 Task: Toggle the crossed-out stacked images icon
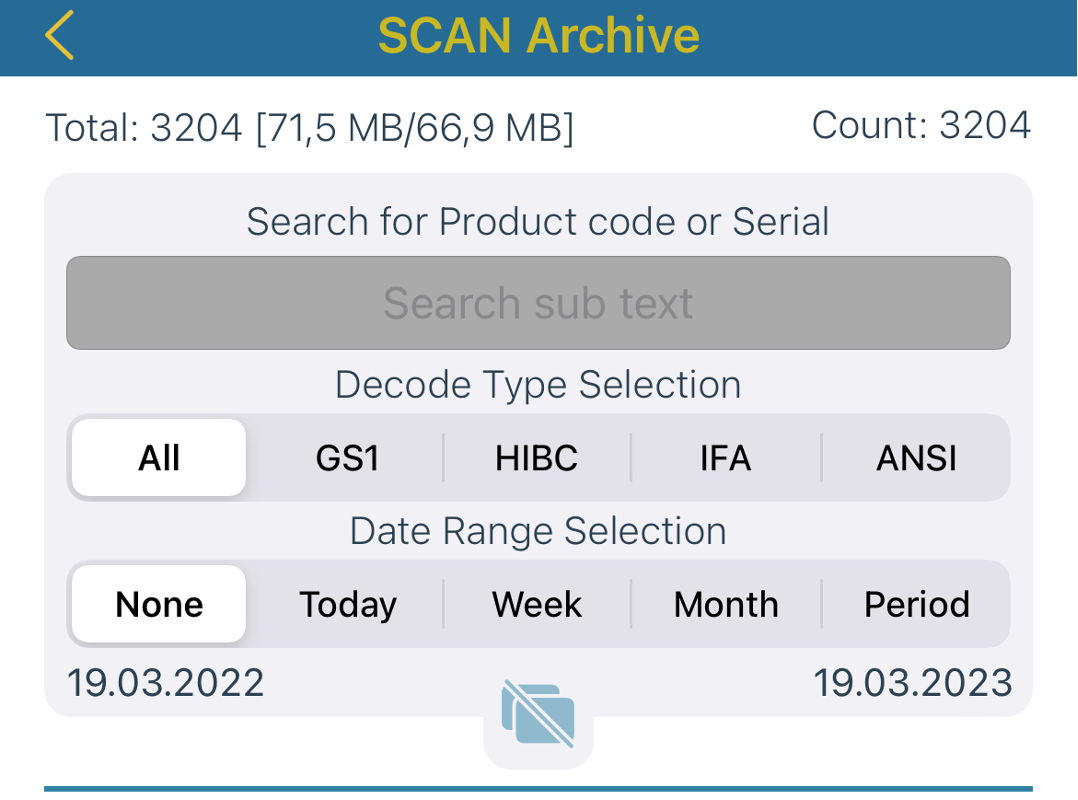(538, 714)
